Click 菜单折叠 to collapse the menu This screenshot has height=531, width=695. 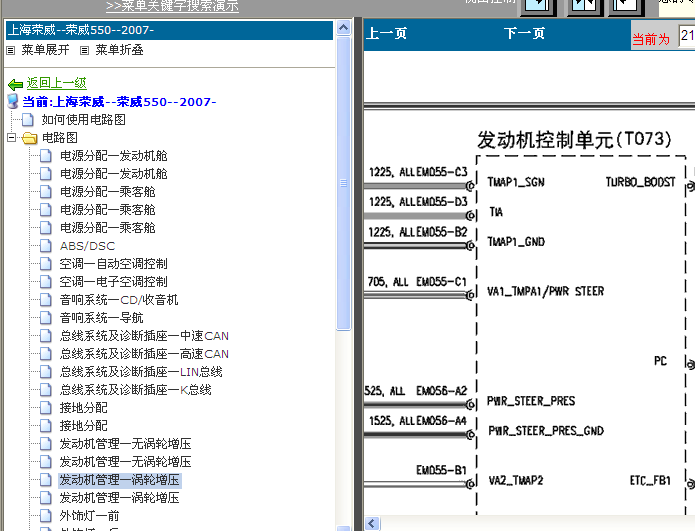point(119,50)
